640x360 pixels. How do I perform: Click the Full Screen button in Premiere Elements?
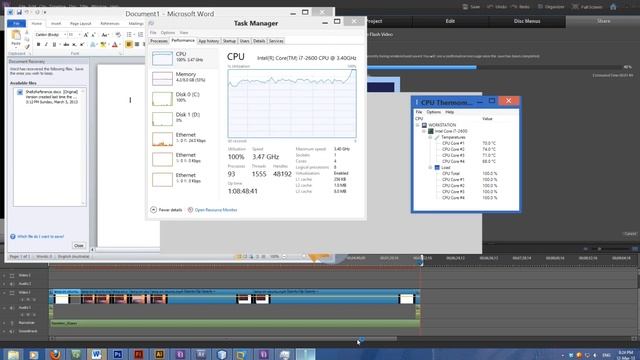[x=587, y=7]
